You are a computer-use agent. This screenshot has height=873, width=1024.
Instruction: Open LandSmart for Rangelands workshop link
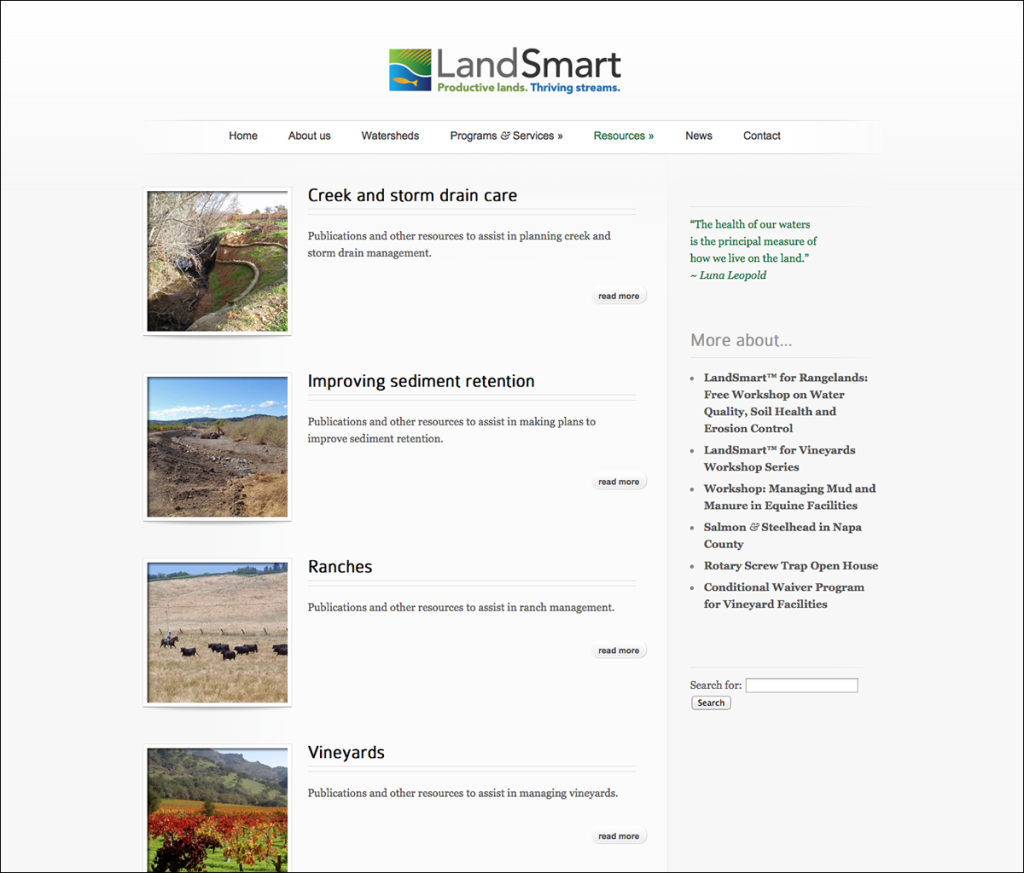pos(786,403)
